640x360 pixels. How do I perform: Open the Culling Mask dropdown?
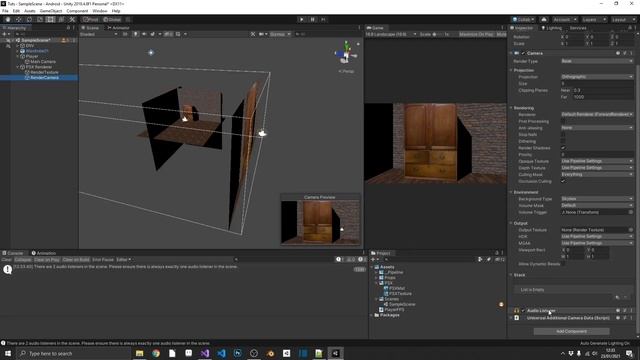tap(597, 174)
